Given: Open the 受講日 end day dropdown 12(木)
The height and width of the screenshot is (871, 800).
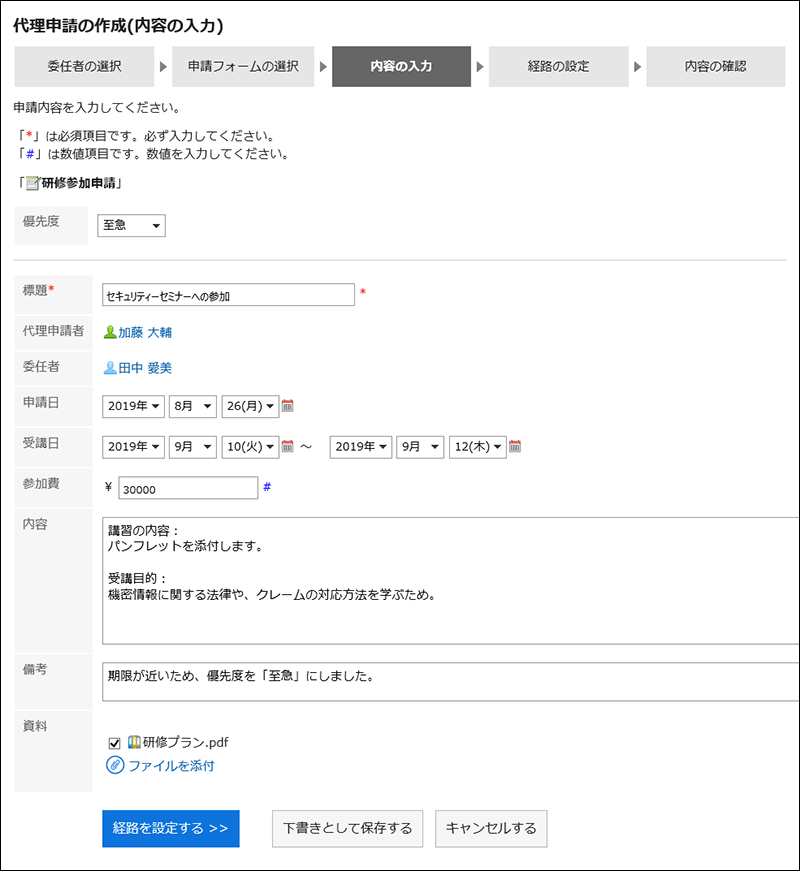Looking at the screenshot, I should coord(478,447).
